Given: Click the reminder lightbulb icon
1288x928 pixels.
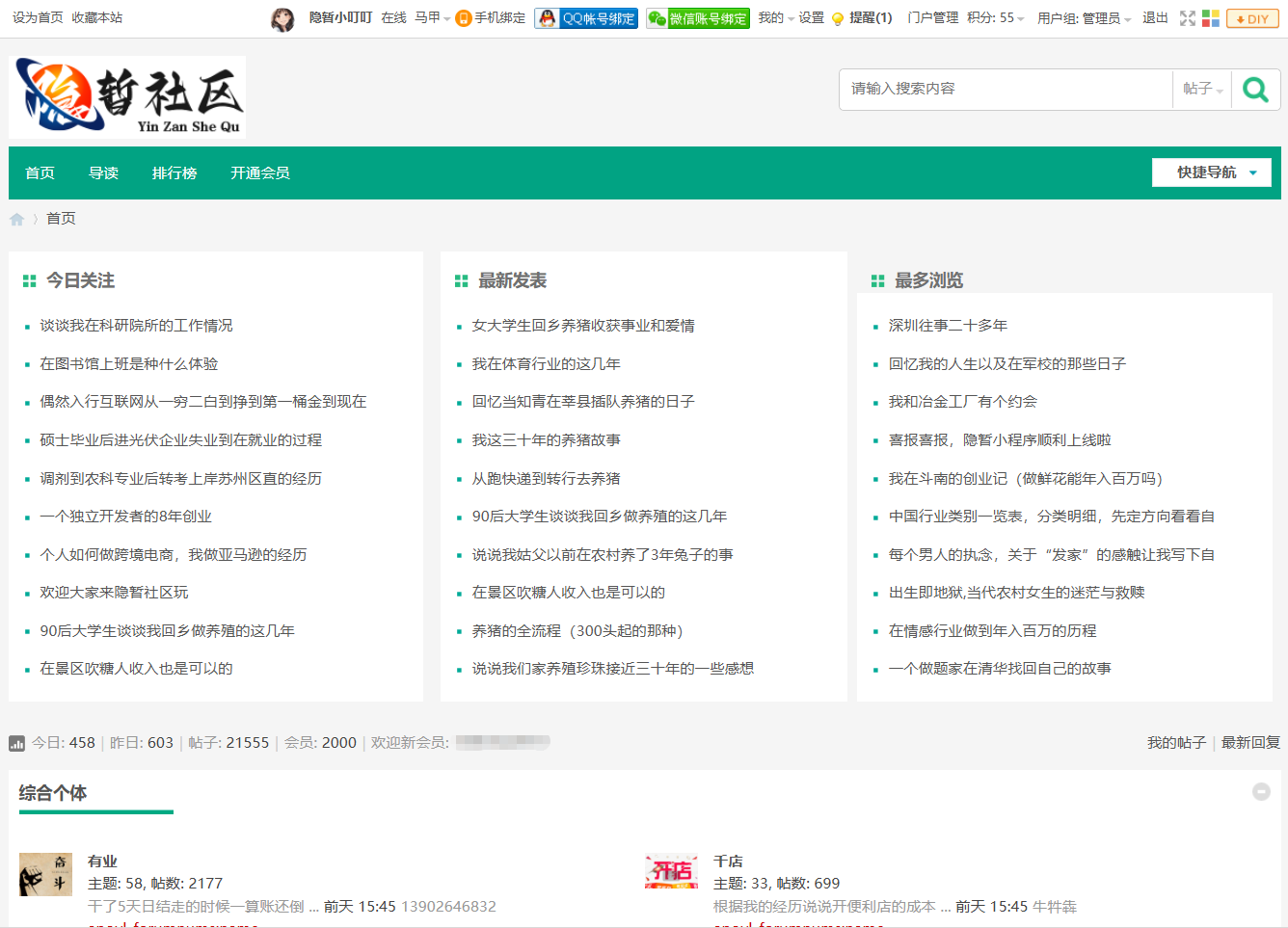Looking at the screenshot, I should point(838,18).
